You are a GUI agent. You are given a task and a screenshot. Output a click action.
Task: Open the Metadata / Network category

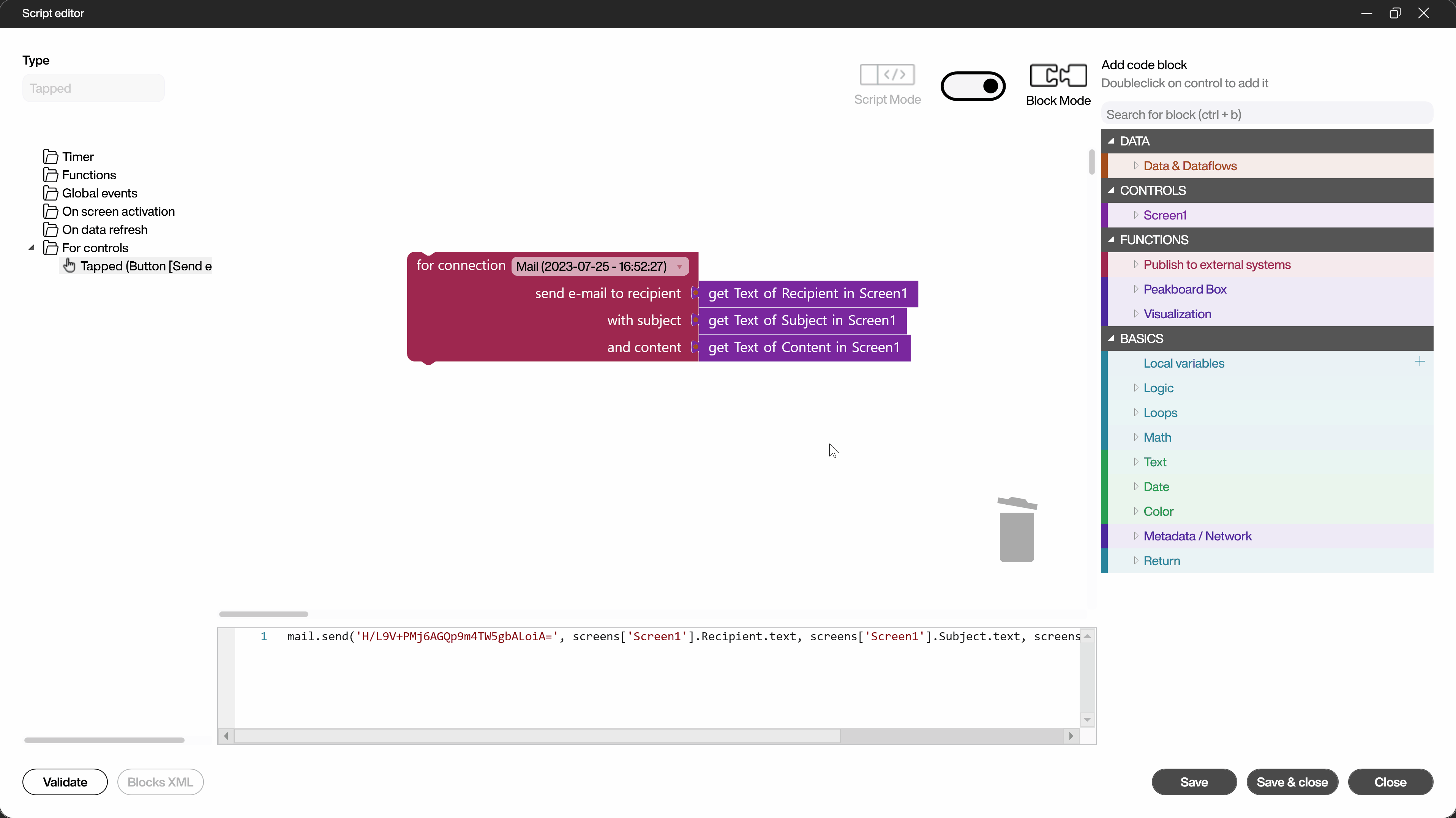pyautogui.click(x=1197, y=536)
